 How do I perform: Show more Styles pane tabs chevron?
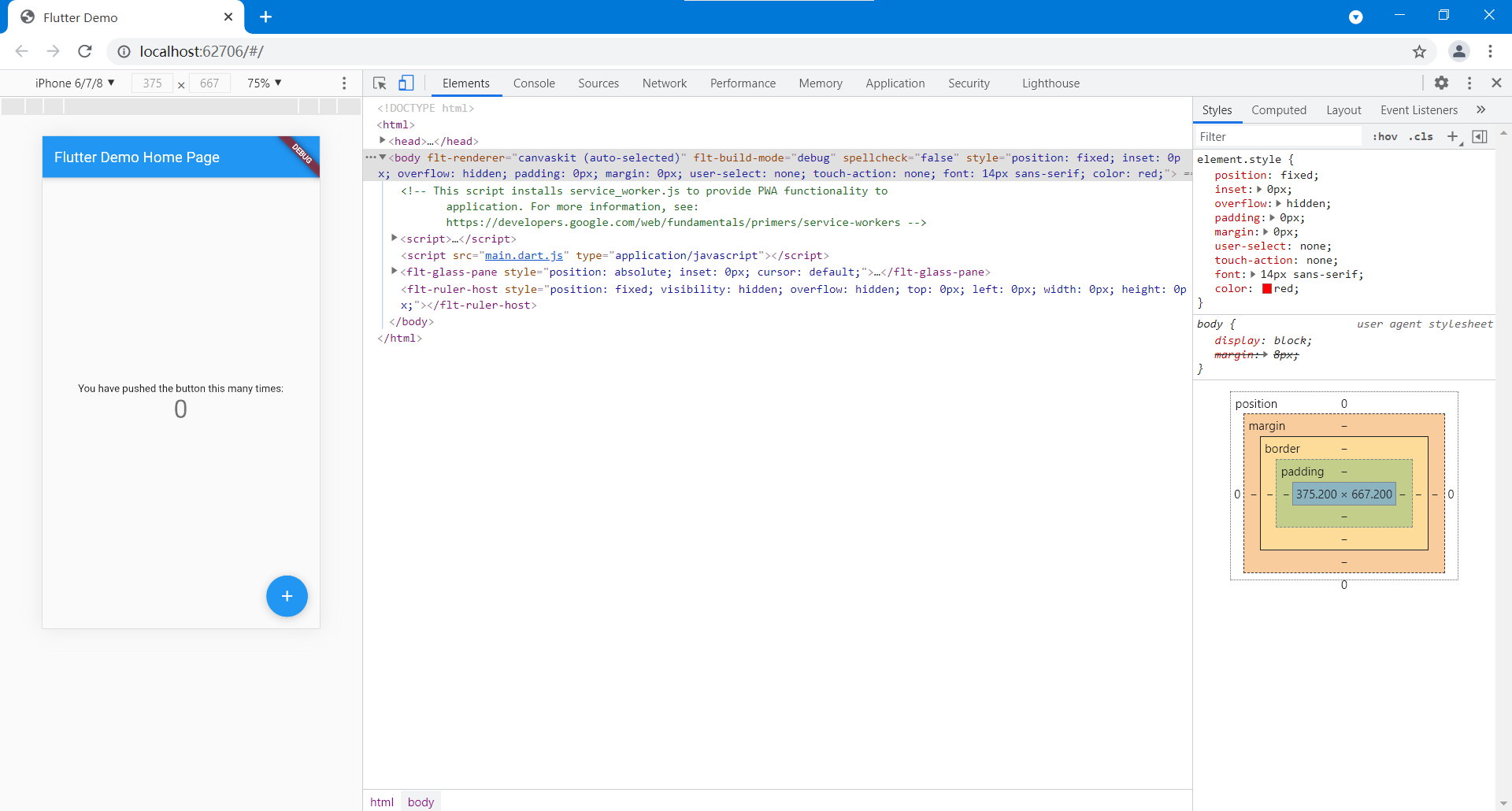[x=1481, y=109]
